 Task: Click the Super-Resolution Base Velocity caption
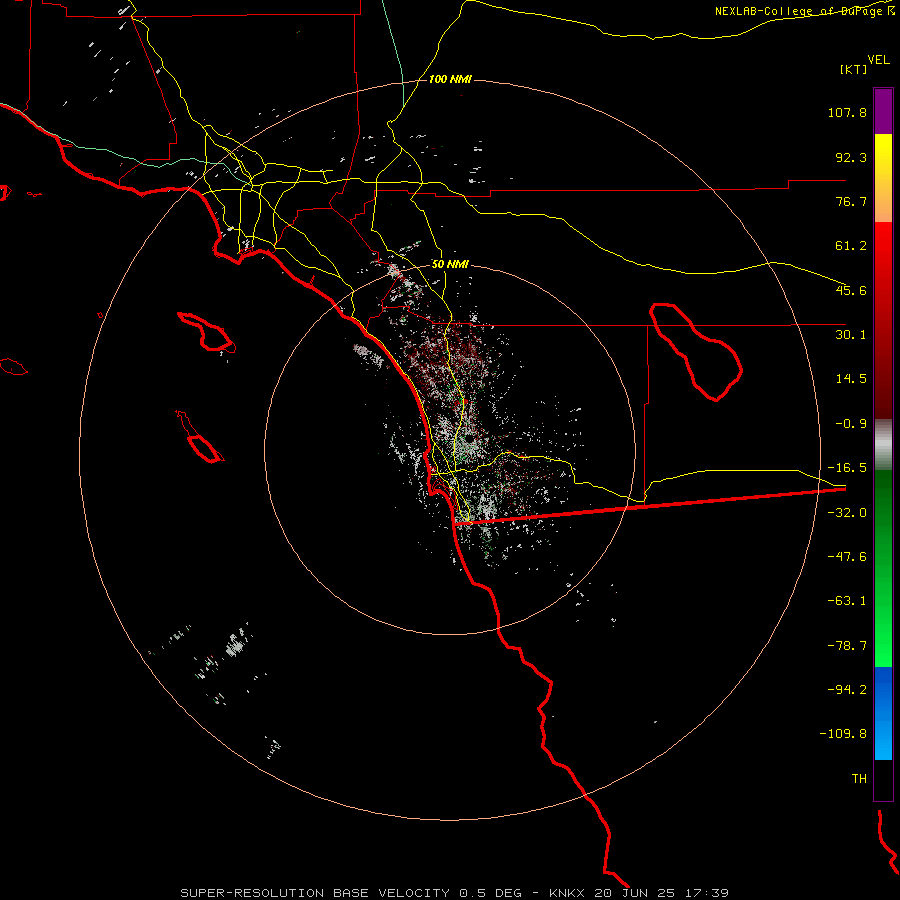pos(454,893)
